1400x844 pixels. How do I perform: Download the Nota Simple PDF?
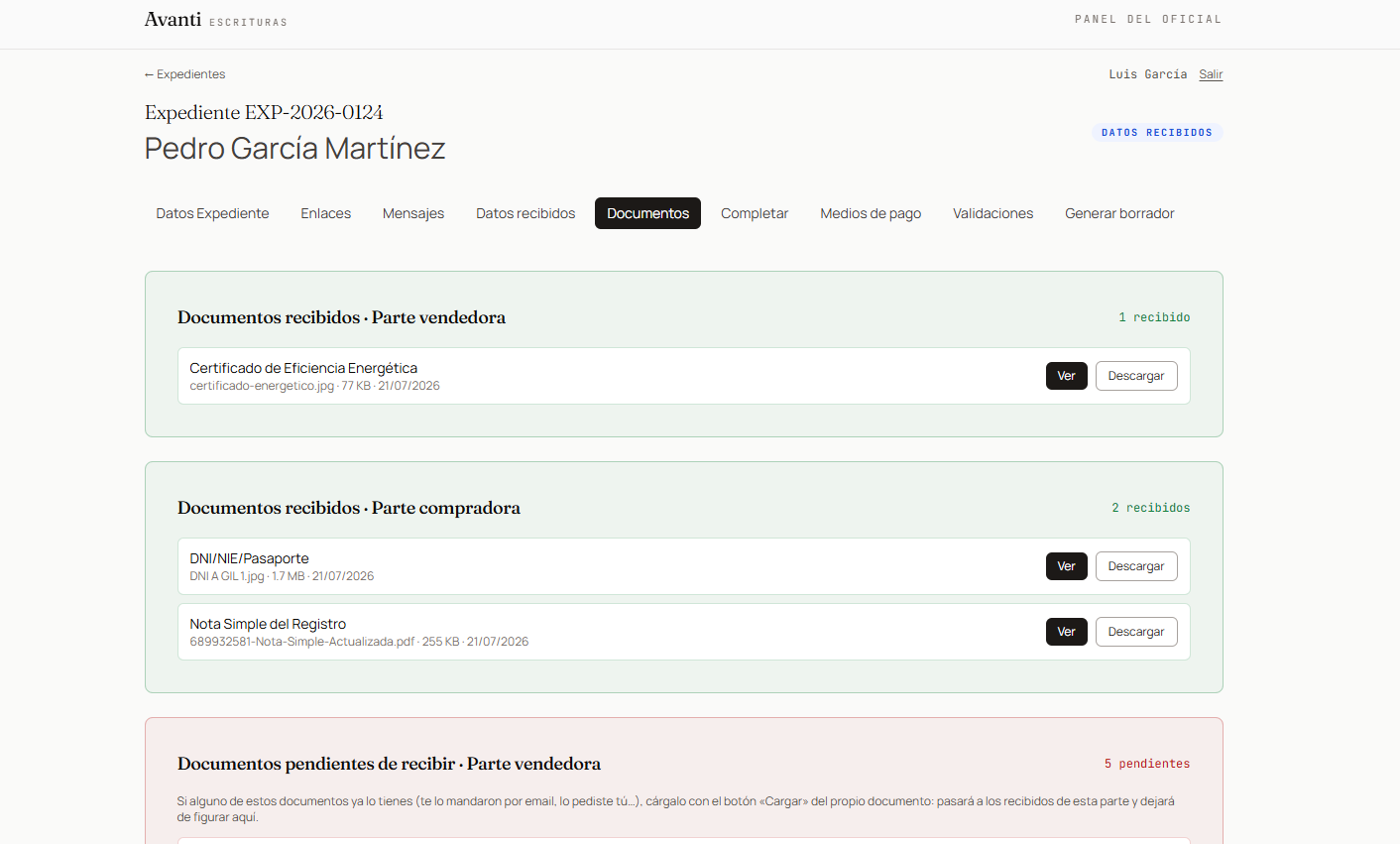pyautogui.click(x=1136, y=632)
